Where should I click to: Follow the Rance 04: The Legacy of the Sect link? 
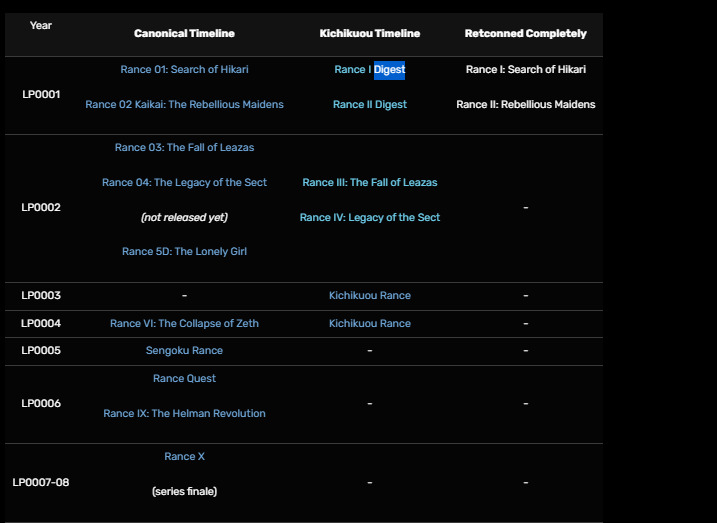[184, 183]
